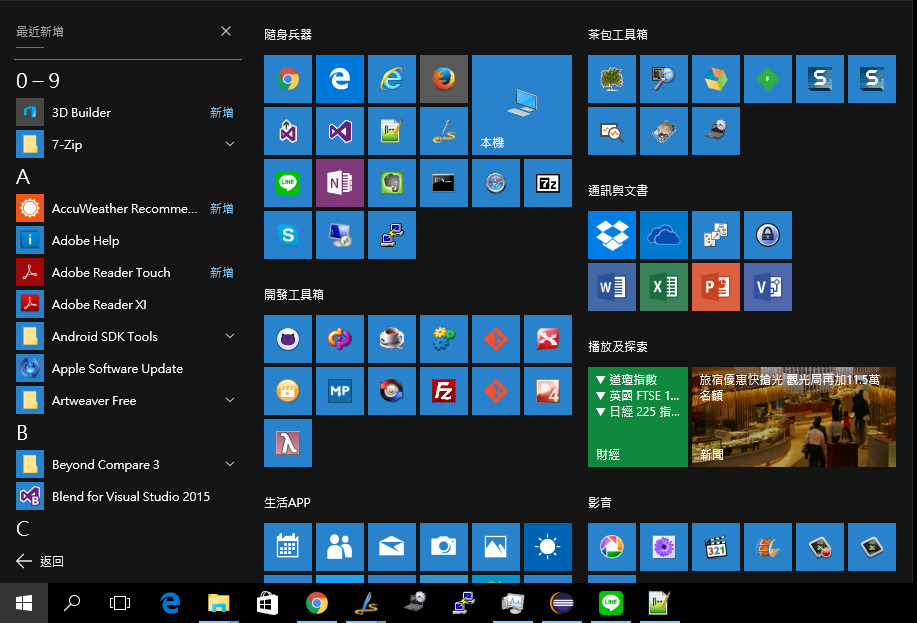Open File Explorer from the taskbar
The height and width of the screenshot is (623, 917).
click(x=219, y=603)
